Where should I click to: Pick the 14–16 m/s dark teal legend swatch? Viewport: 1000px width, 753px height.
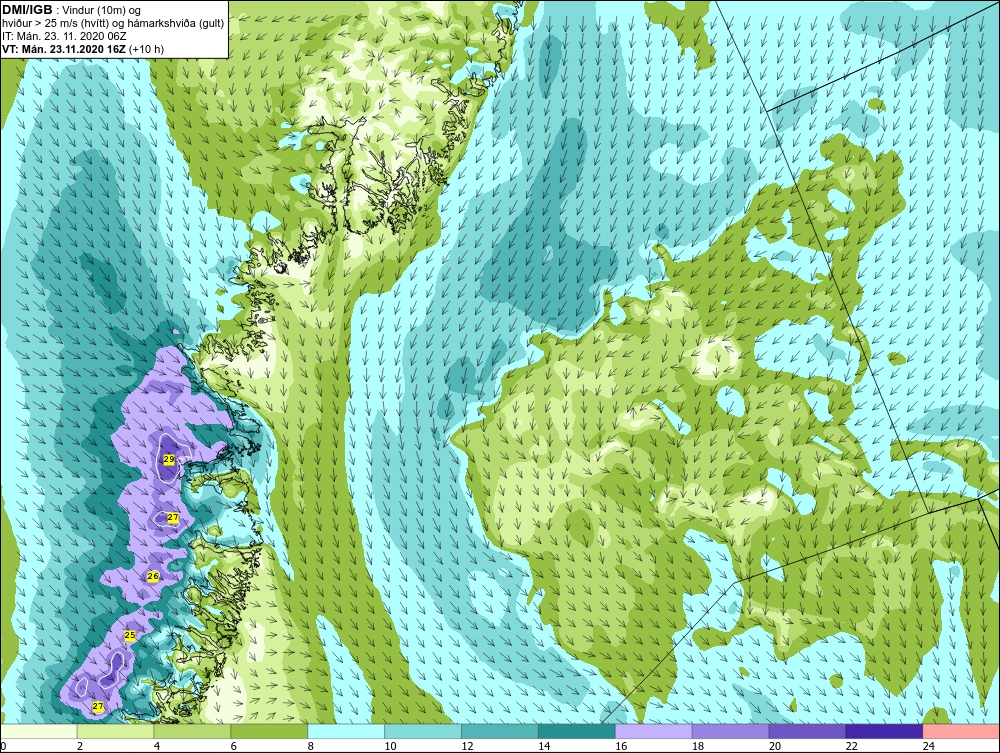click(577, 731)
